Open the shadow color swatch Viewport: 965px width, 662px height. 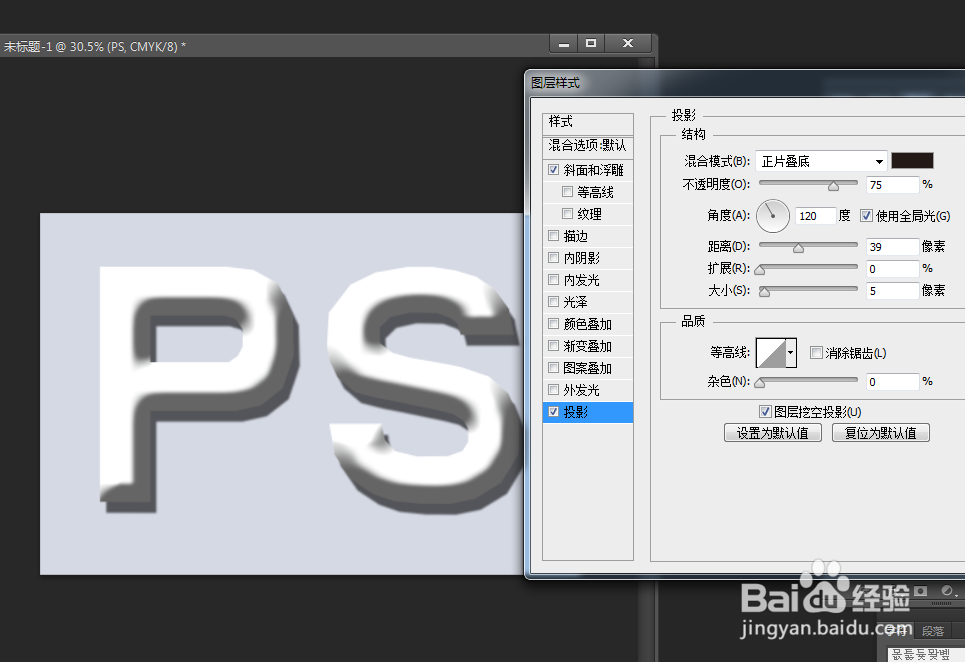click(x=912, y=161)
